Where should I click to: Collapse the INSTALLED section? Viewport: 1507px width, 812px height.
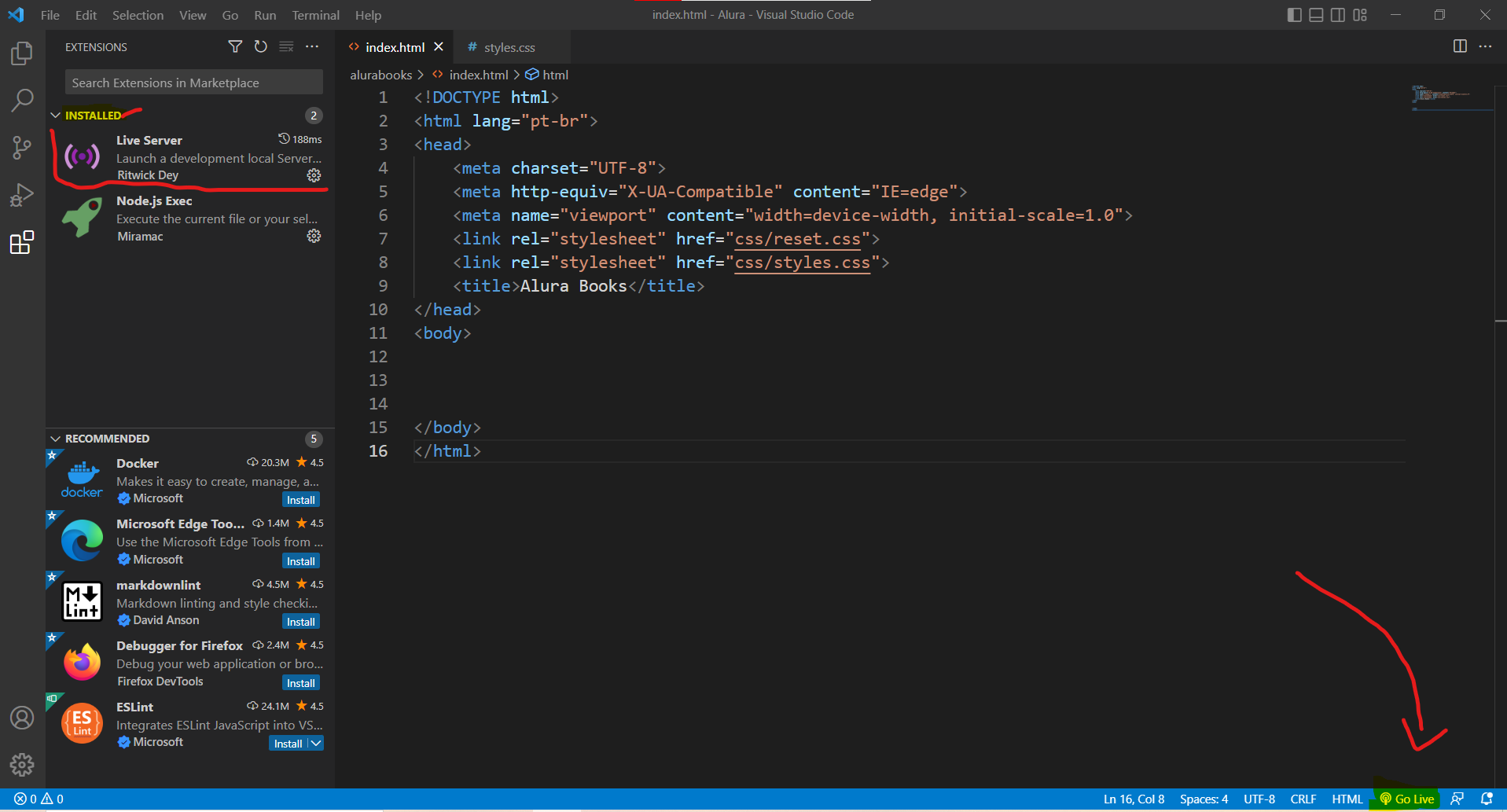pyautogui.click(x=55, y=116)
